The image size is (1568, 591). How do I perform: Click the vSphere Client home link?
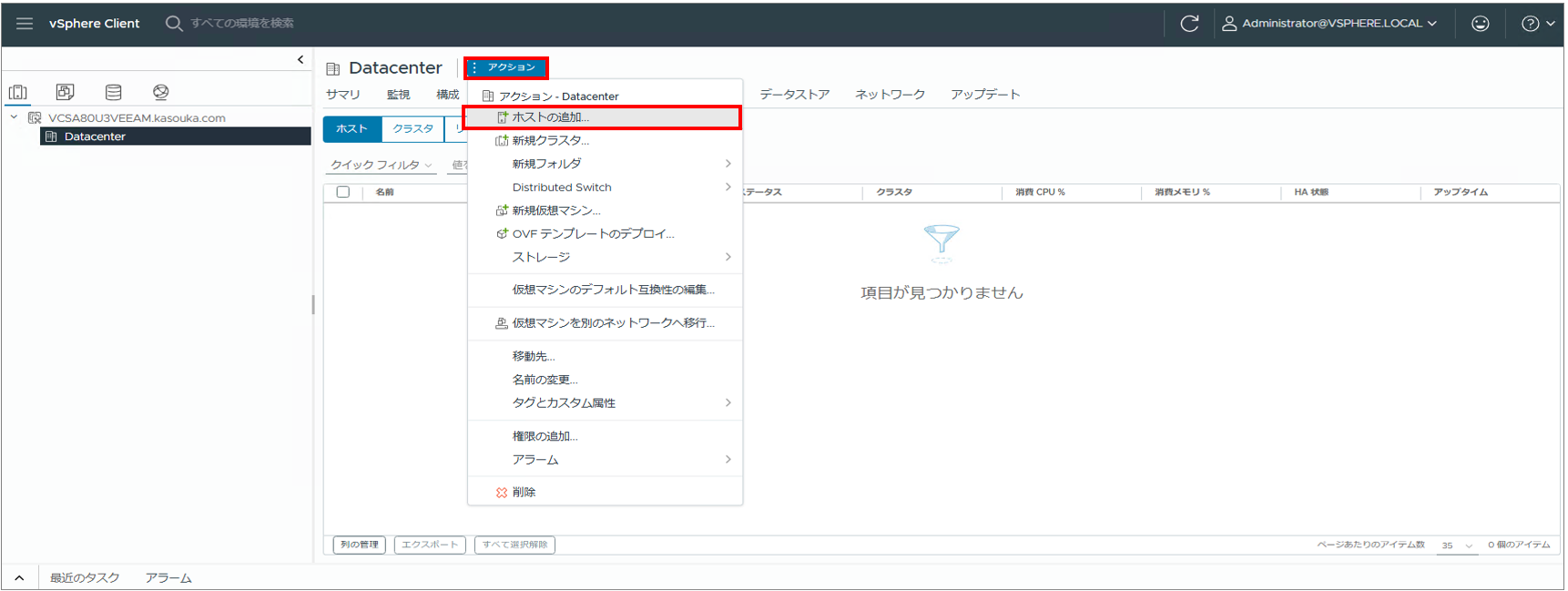click(95, 24)
